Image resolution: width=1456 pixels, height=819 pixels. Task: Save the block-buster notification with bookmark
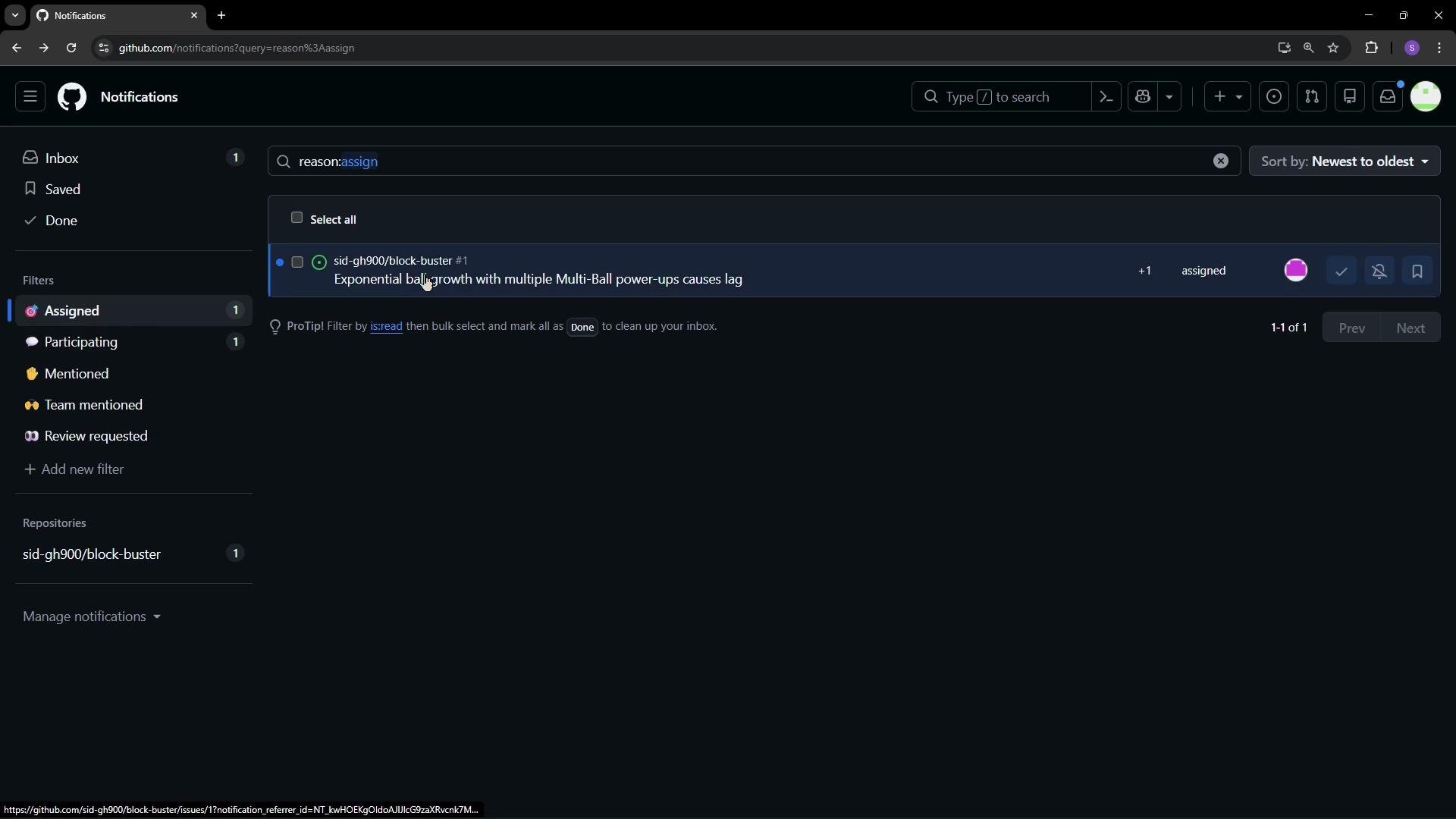pos(1417,271)
